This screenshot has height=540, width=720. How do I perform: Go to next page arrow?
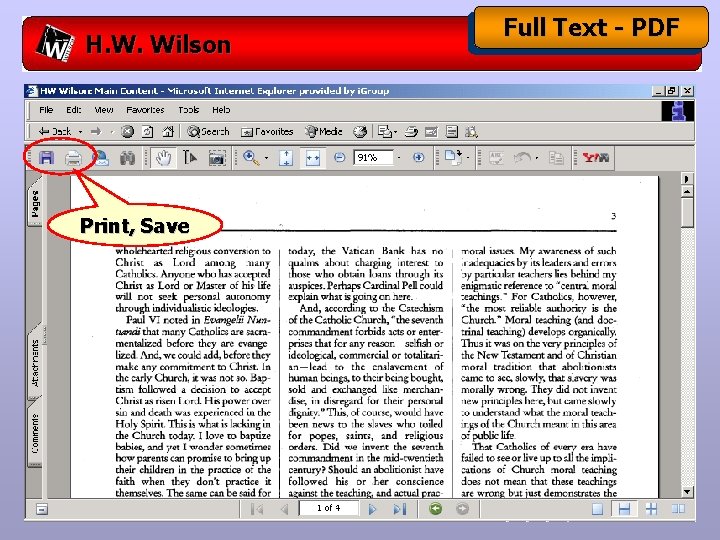point(372,509)
